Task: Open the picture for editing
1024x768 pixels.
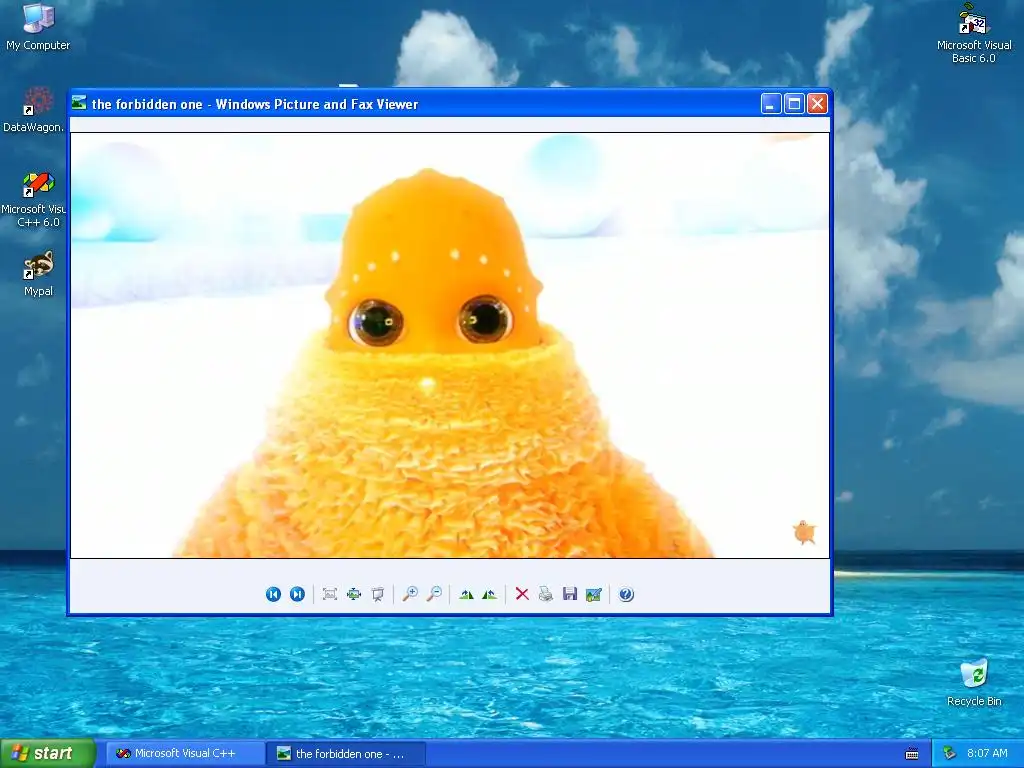Action: 594,594
